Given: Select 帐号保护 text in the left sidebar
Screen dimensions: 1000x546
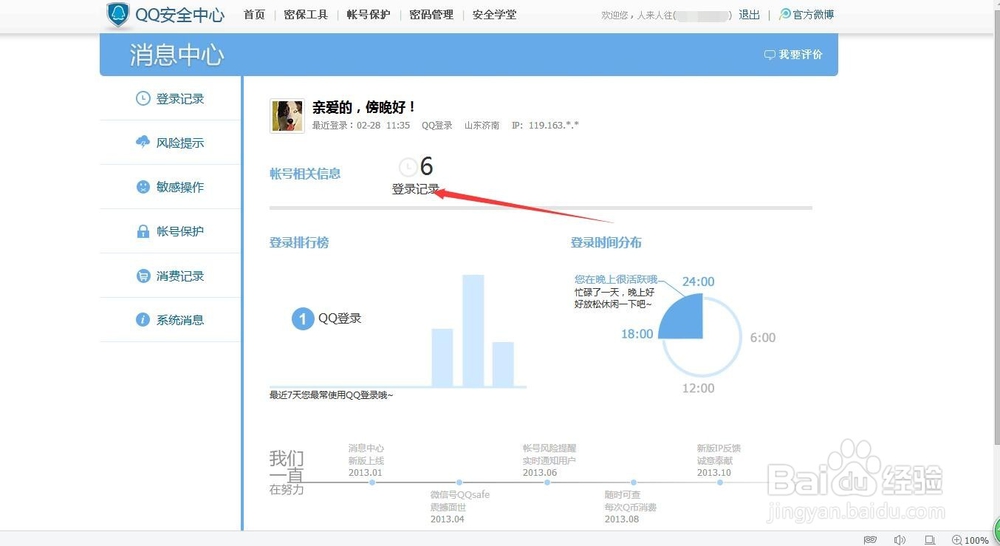Looking at the screenshot, I should 180,232.
